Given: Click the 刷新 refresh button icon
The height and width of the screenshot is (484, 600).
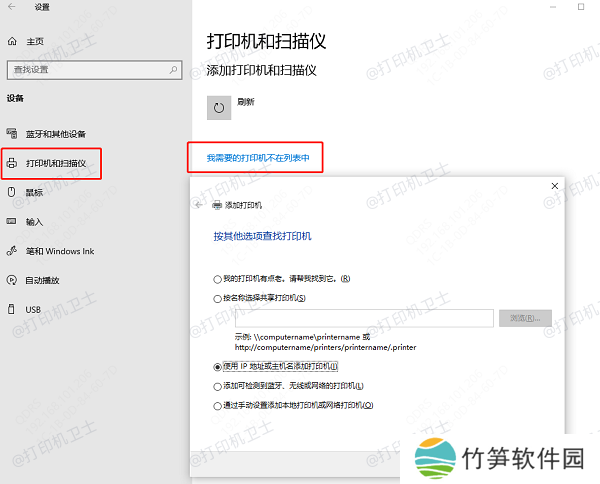Looking at the screenshot, I should (x=219, y=108).
